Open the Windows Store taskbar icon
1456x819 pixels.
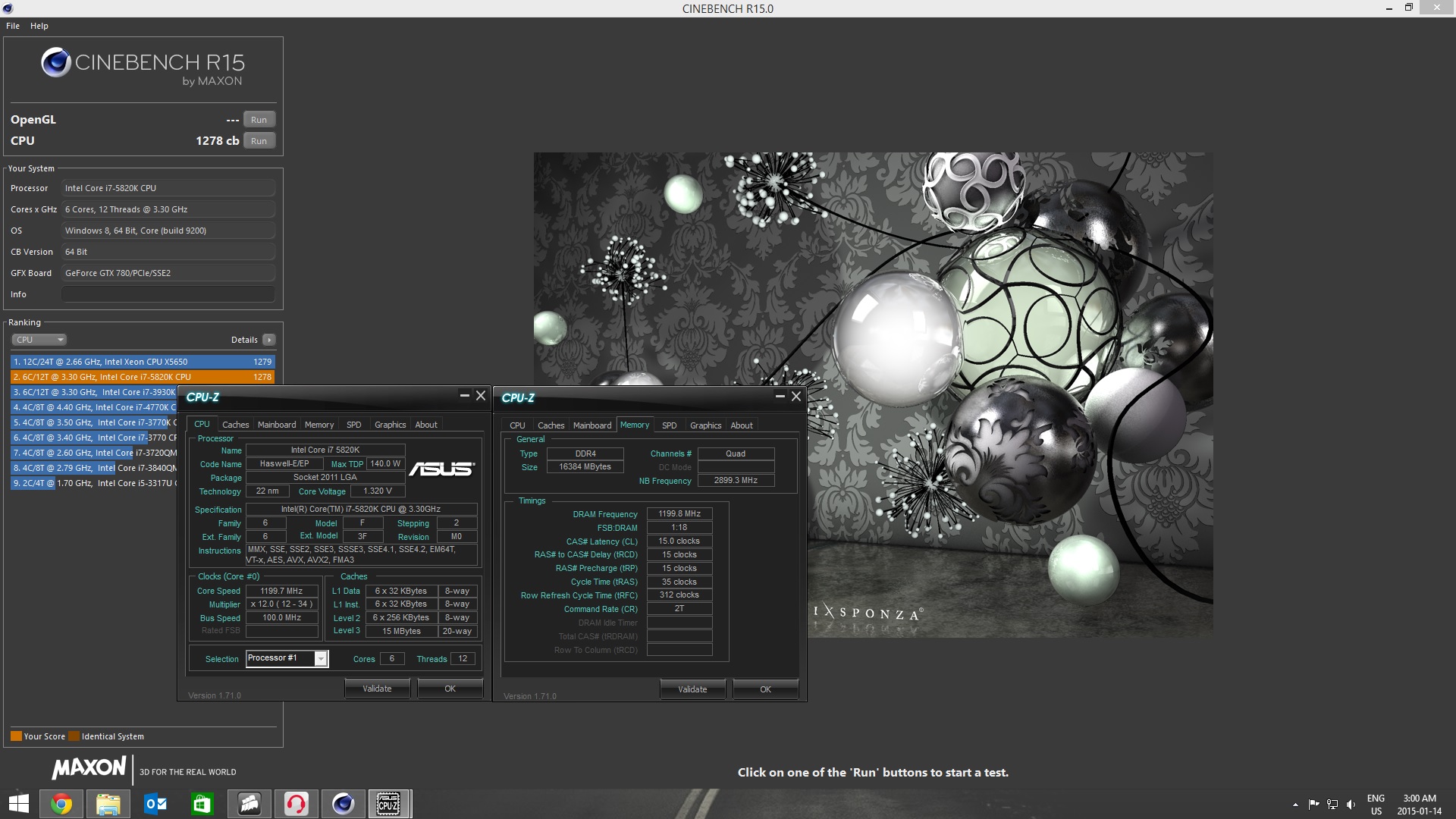[202, 804]
